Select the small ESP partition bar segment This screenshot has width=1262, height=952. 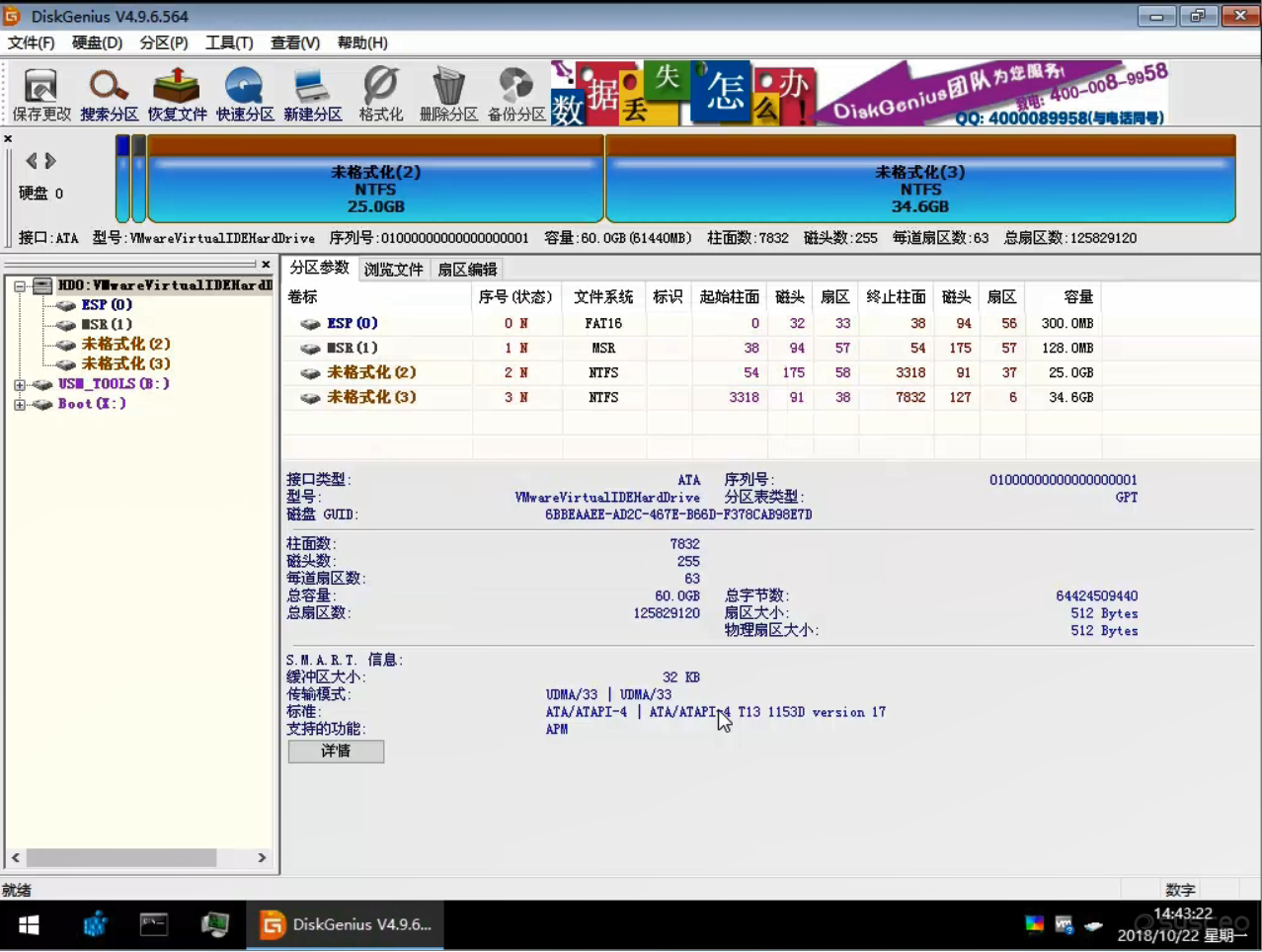click(x=123, y=179)
